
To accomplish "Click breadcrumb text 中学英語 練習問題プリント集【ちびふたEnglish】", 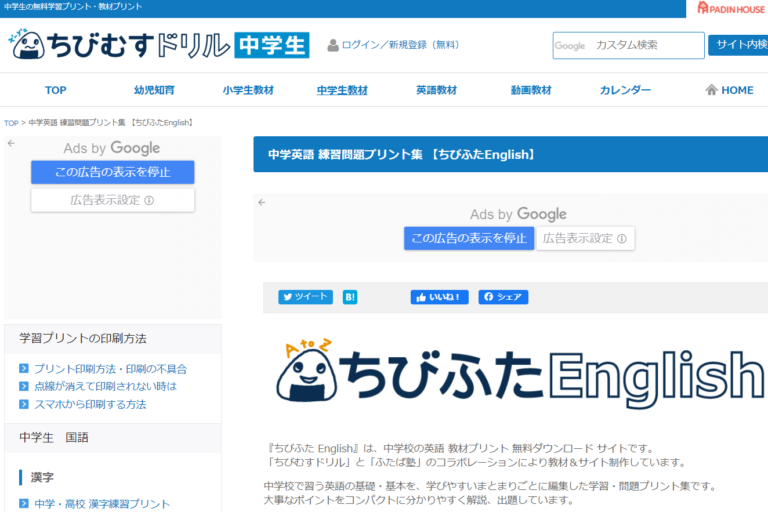I will [x=111, y=122].
